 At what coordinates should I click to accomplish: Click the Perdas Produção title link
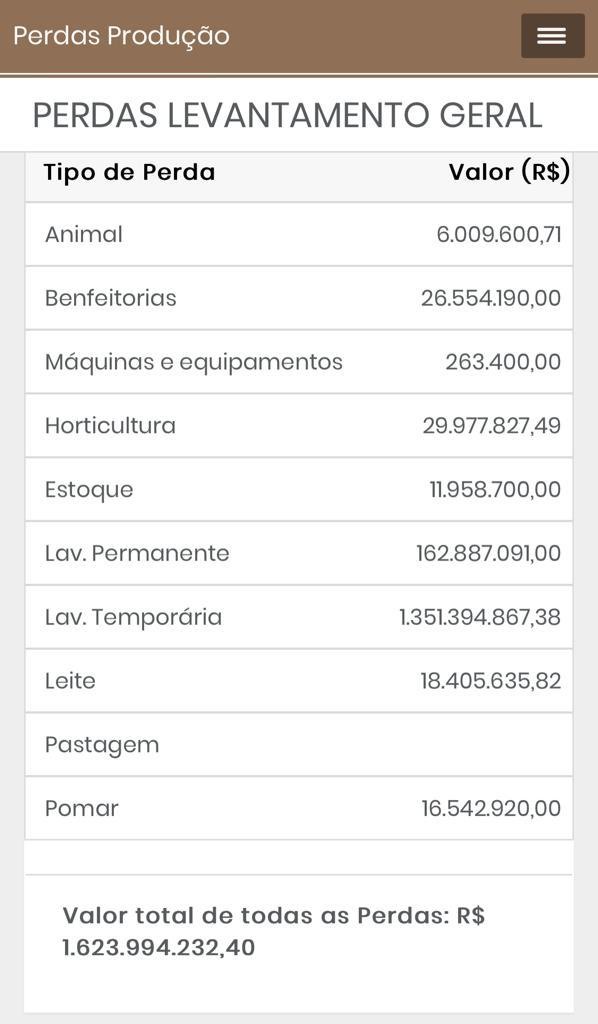click(x=121, y=35)
